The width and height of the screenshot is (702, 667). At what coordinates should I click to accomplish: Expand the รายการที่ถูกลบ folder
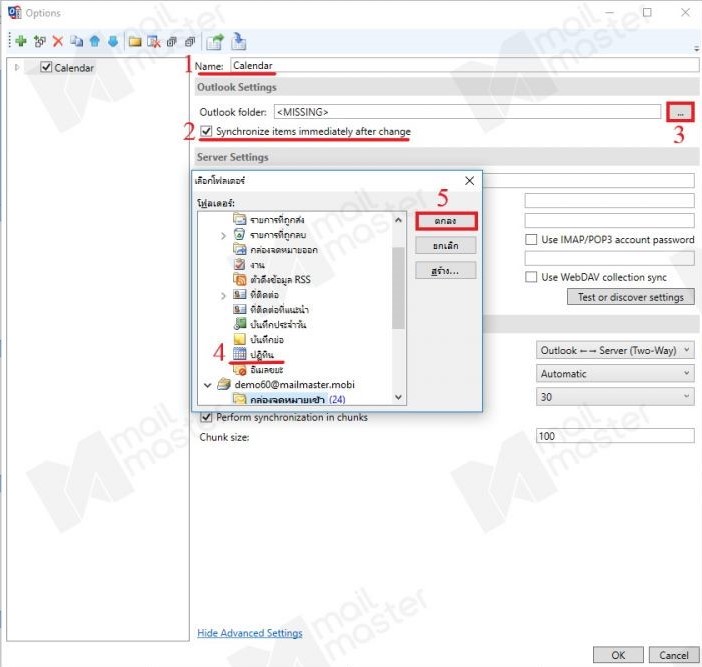[223, 235]
